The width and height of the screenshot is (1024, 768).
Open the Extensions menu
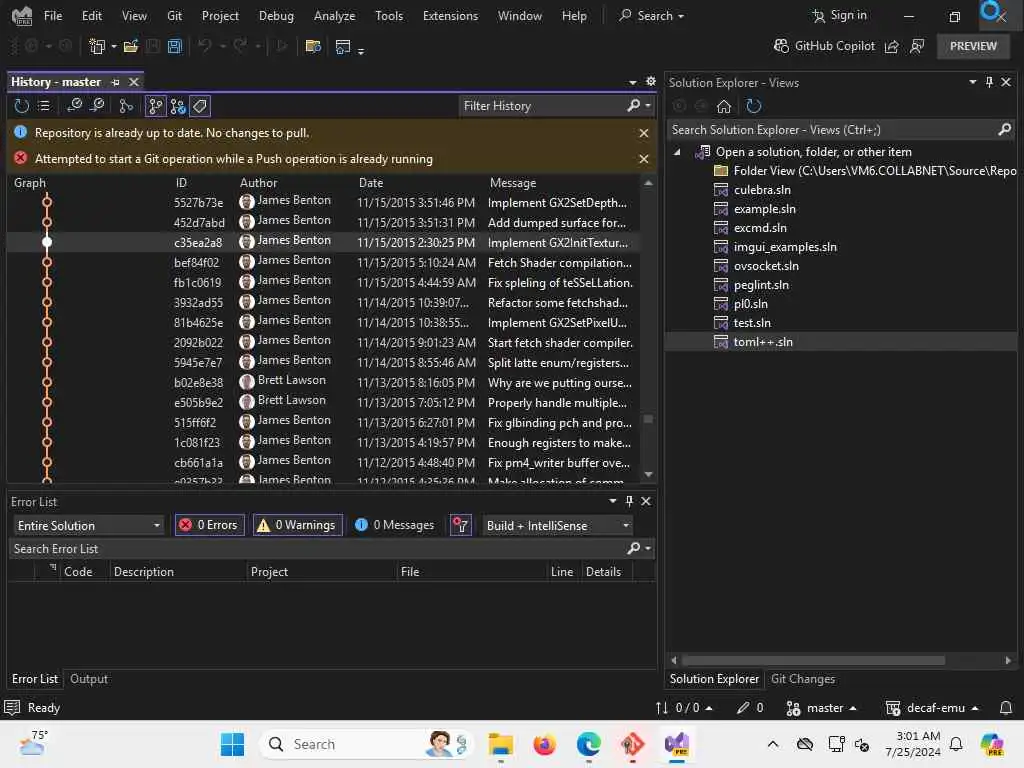click(x=450, y=16)
